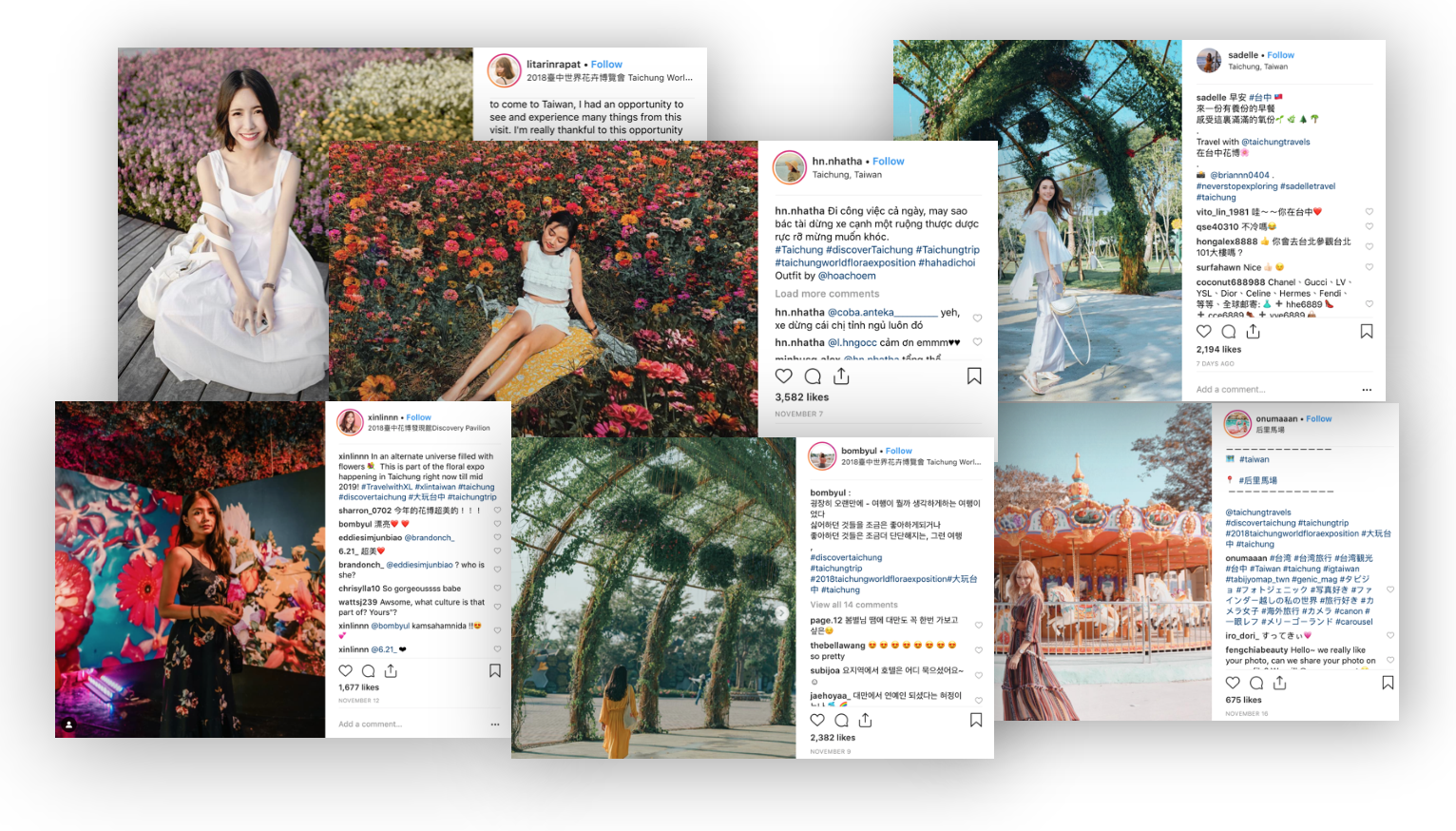This screenshot has width=1456, height=831.
Task: Like page.12's comment on bombyul post
Action: (979, 625)
